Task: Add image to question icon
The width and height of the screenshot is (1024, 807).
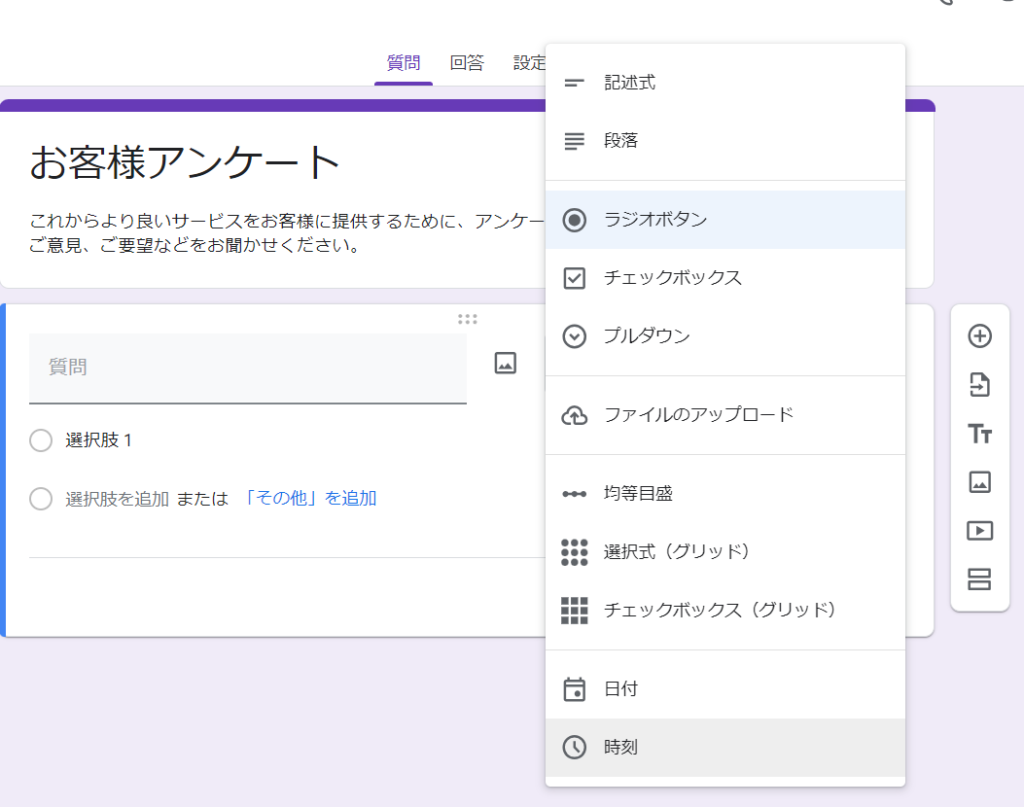Action: [x=505, y=363]
